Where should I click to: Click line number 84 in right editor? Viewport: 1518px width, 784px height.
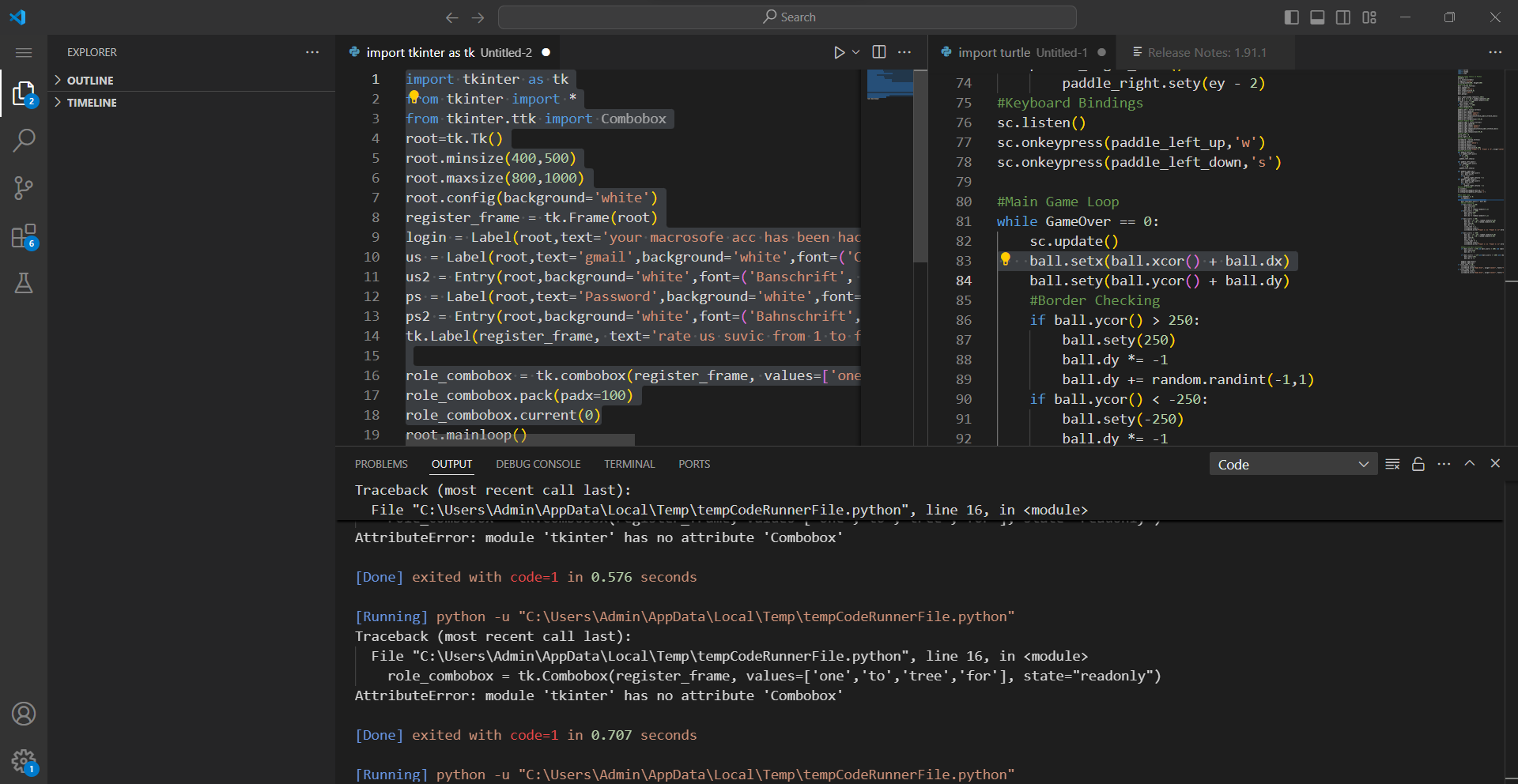964,281
